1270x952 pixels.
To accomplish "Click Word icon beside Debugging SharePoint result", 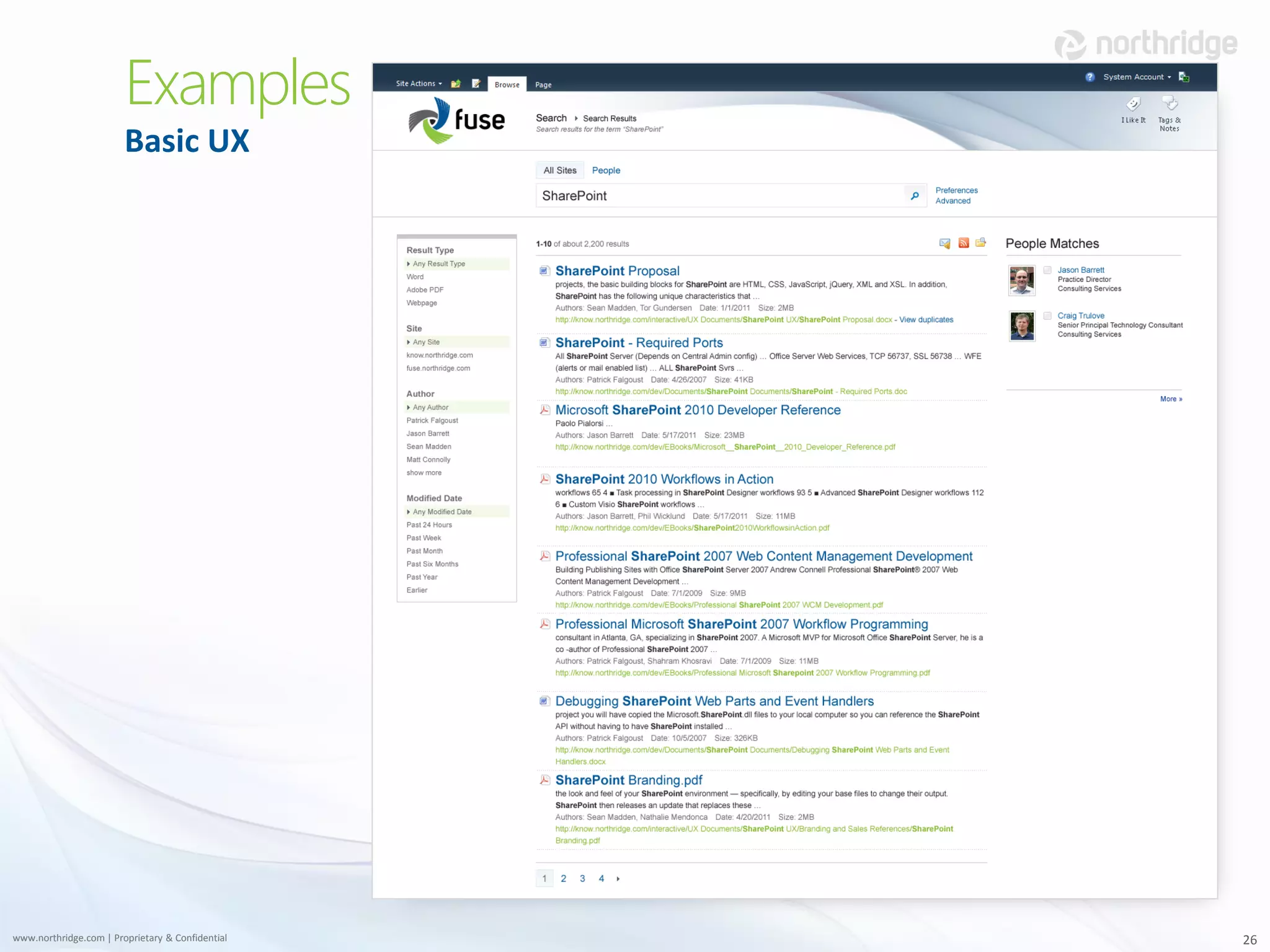I will pyautogui.click(x=544, y=701).
